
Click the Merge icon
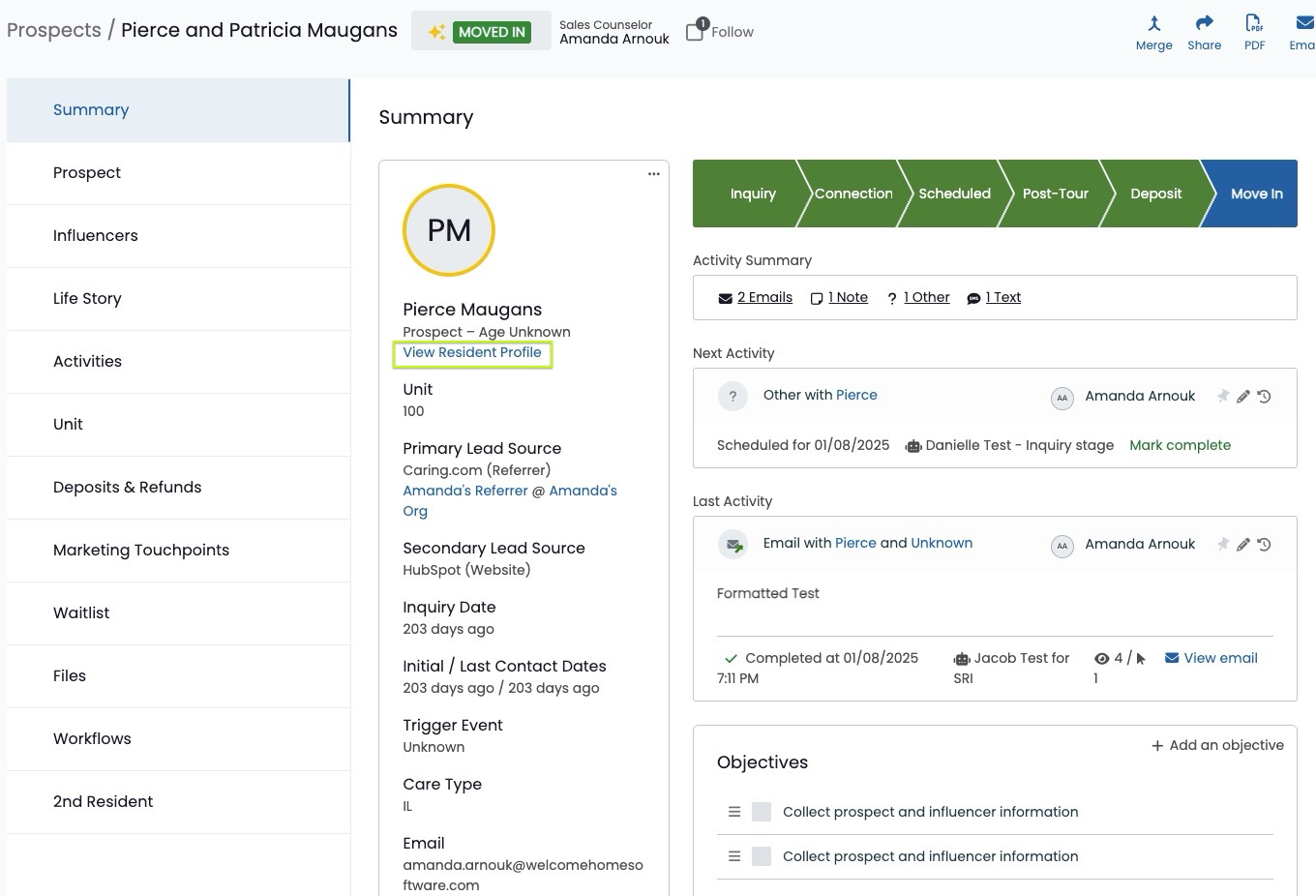[x=1153, y=23]
